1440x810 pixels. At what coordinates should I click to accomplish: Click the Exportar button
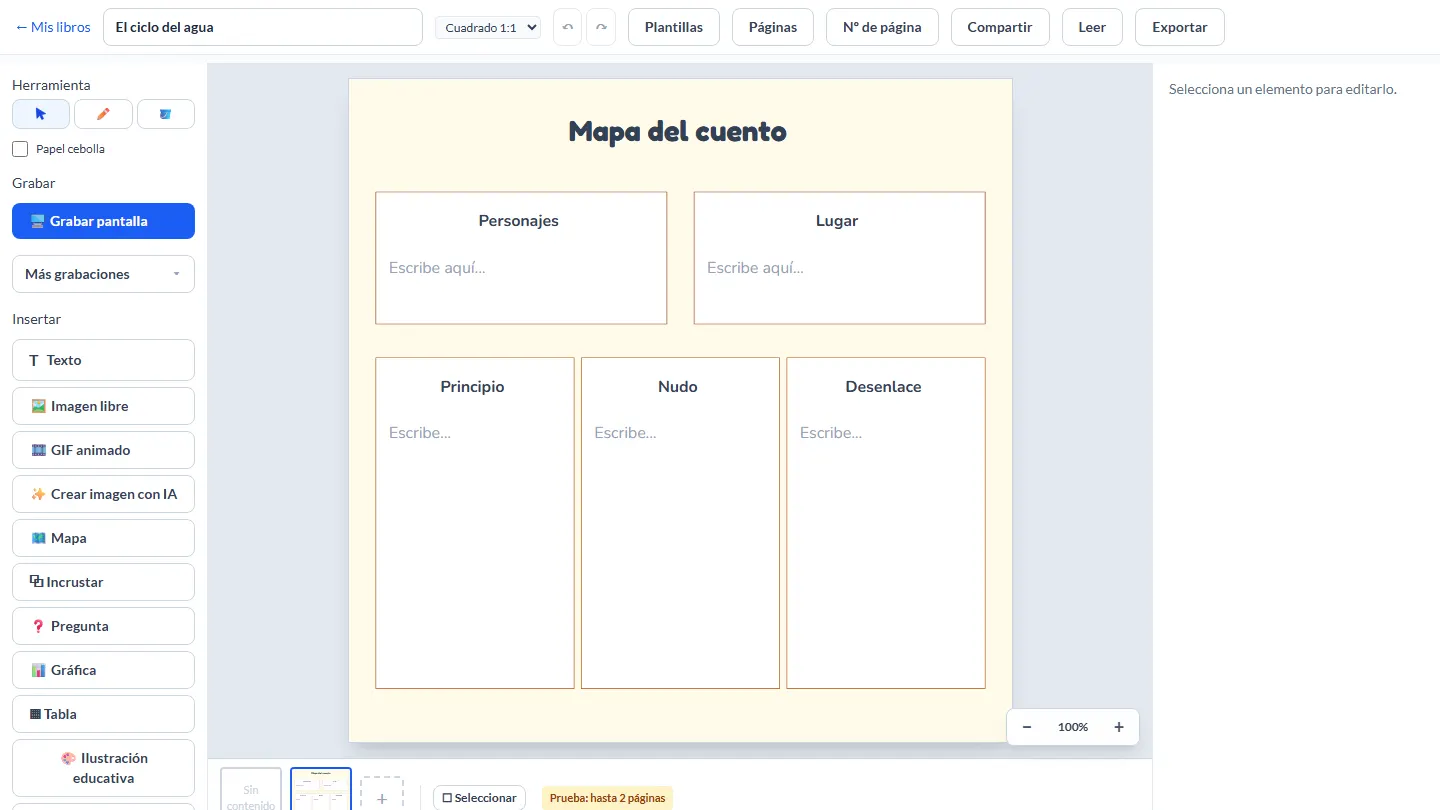pos(1180,27)
